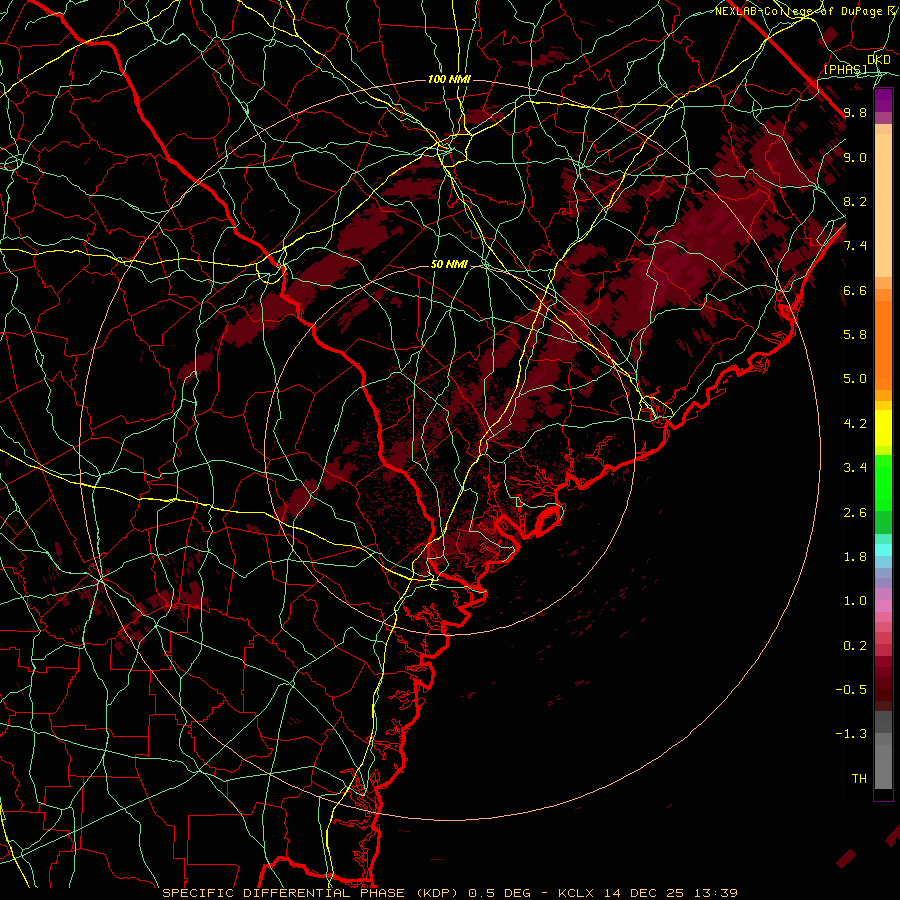Click the purple top segment of the color bar
Screen dimensions: 900x900
pos(883,100)
